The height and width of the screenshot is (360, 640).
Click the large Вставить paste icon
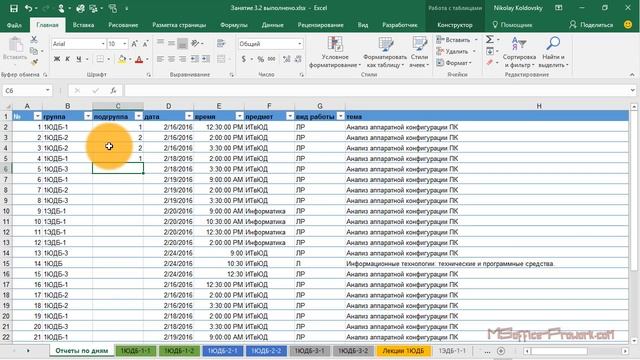(15, 44)
